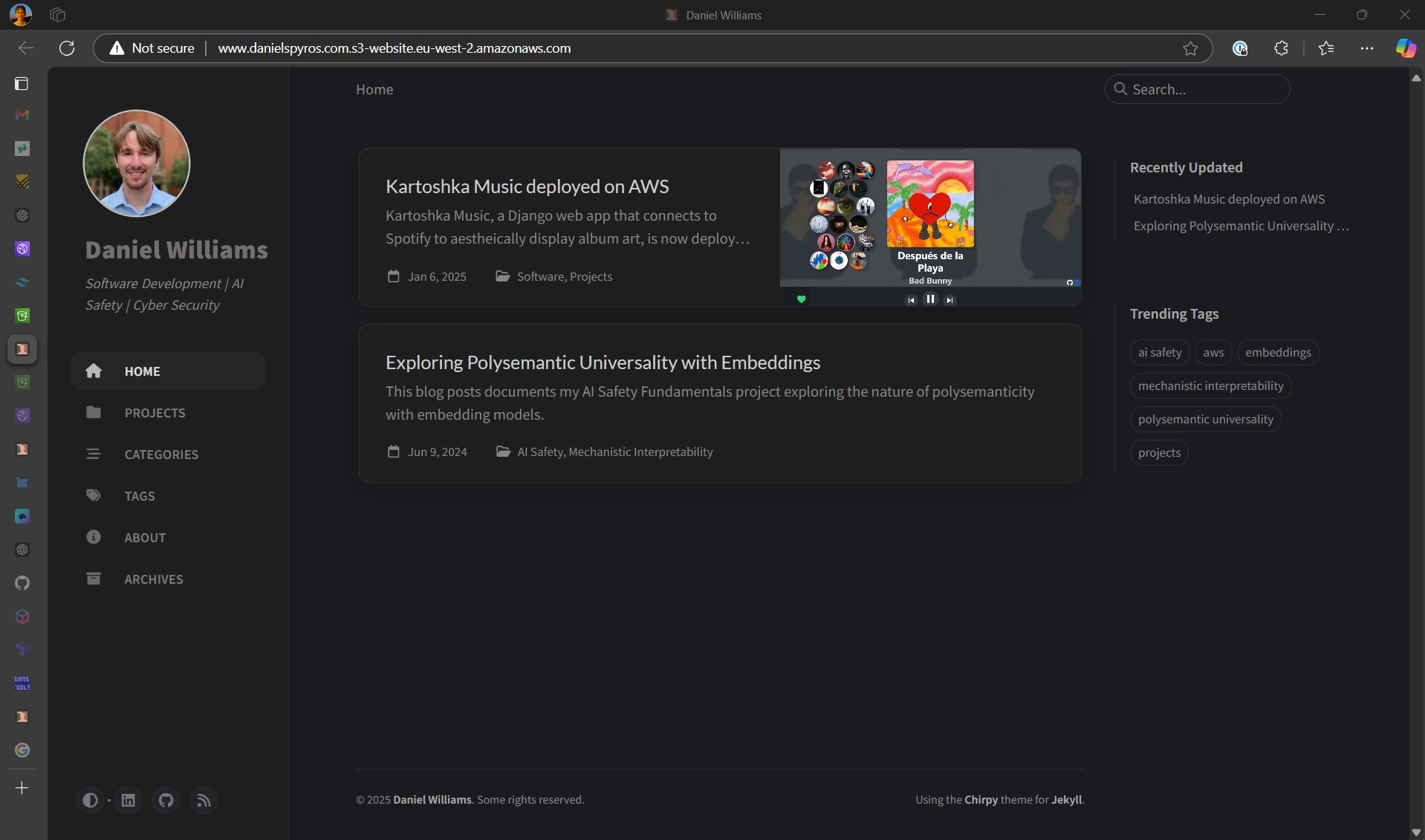
Task: Toggle the site's dark/light mode switch
Action: pyautogui.click(x=90, y=800)
